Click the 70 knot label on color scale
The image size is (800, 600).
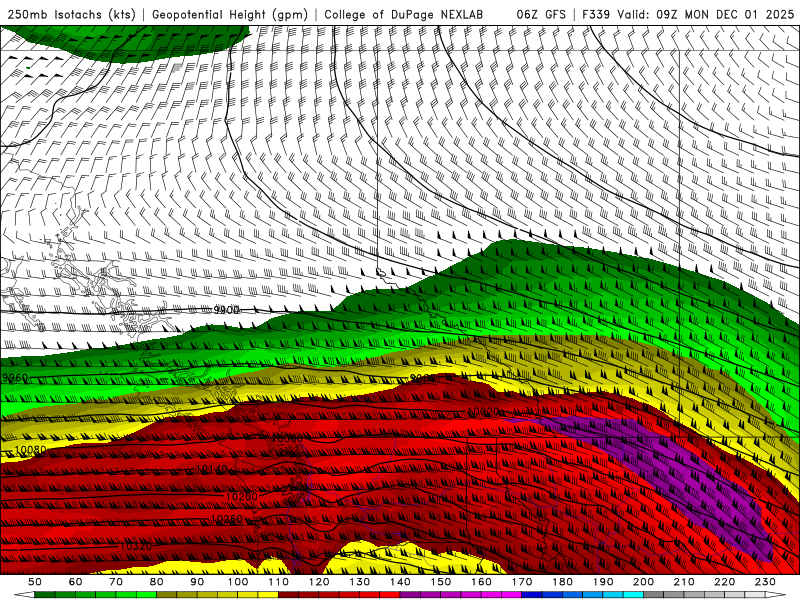click(x=116, y=582)
